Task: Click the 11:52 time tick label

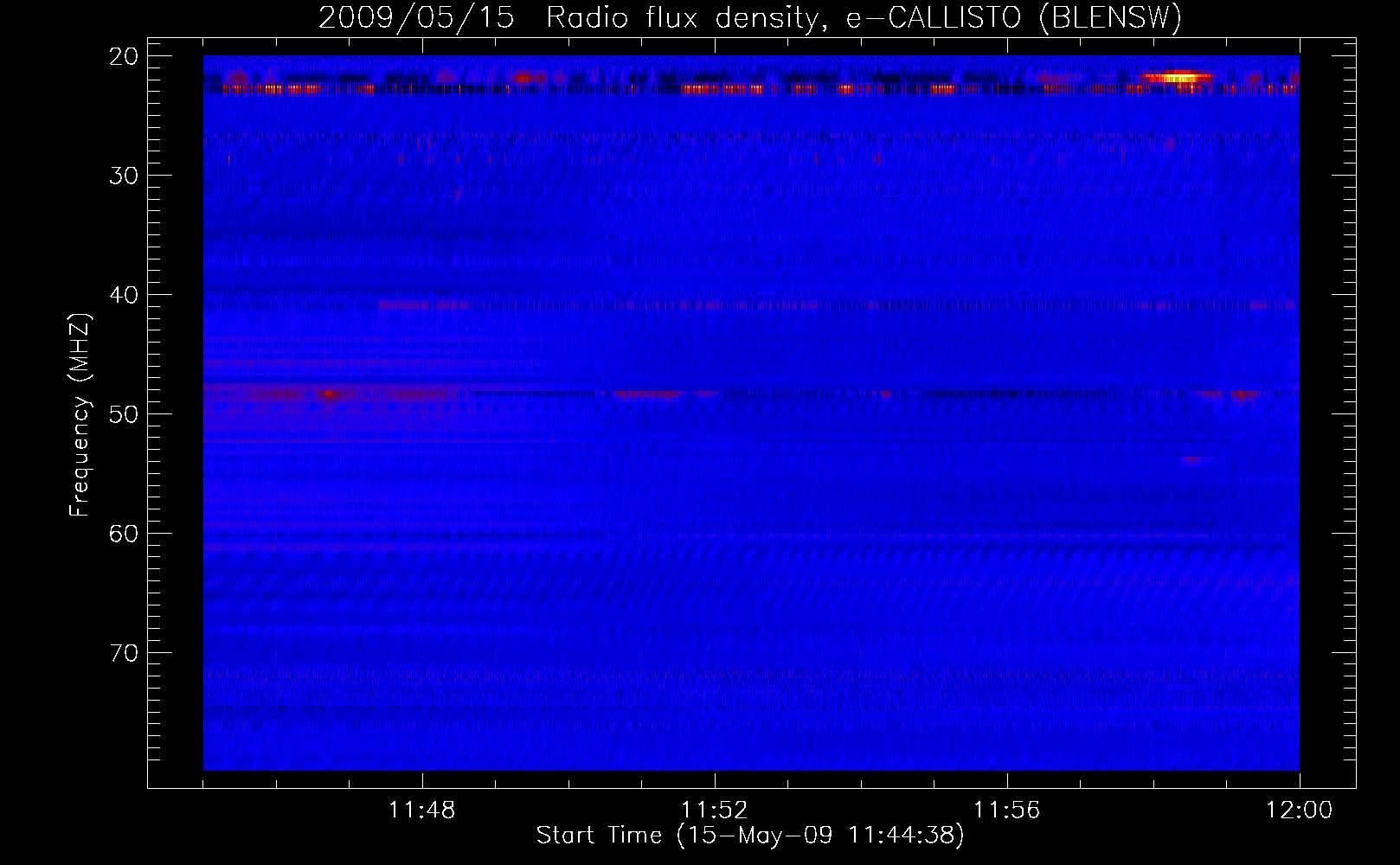Action: click(715, 811)
